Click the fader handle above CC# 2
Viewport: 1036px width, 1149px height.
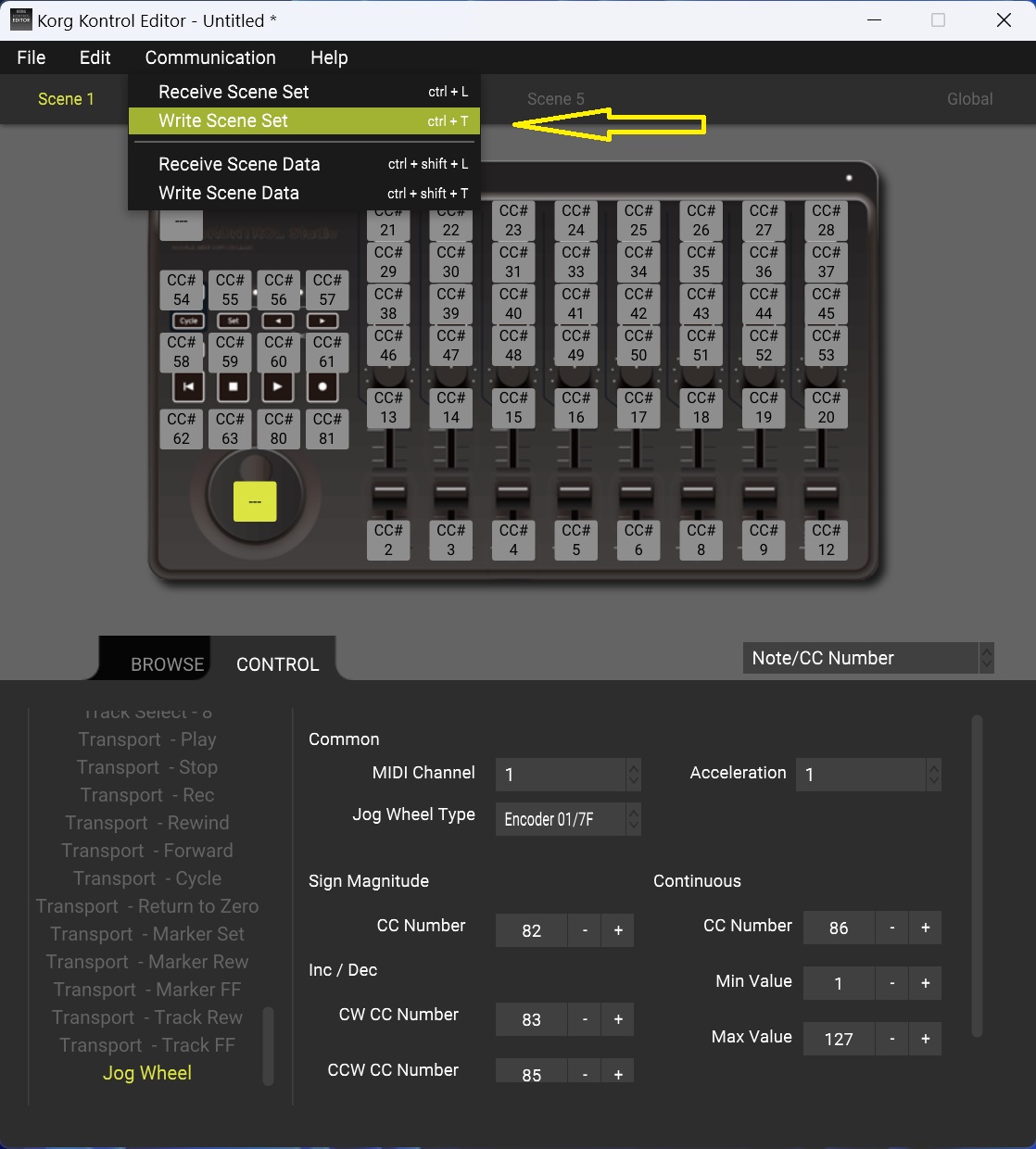pyautogui.click(x=388, y=491)
